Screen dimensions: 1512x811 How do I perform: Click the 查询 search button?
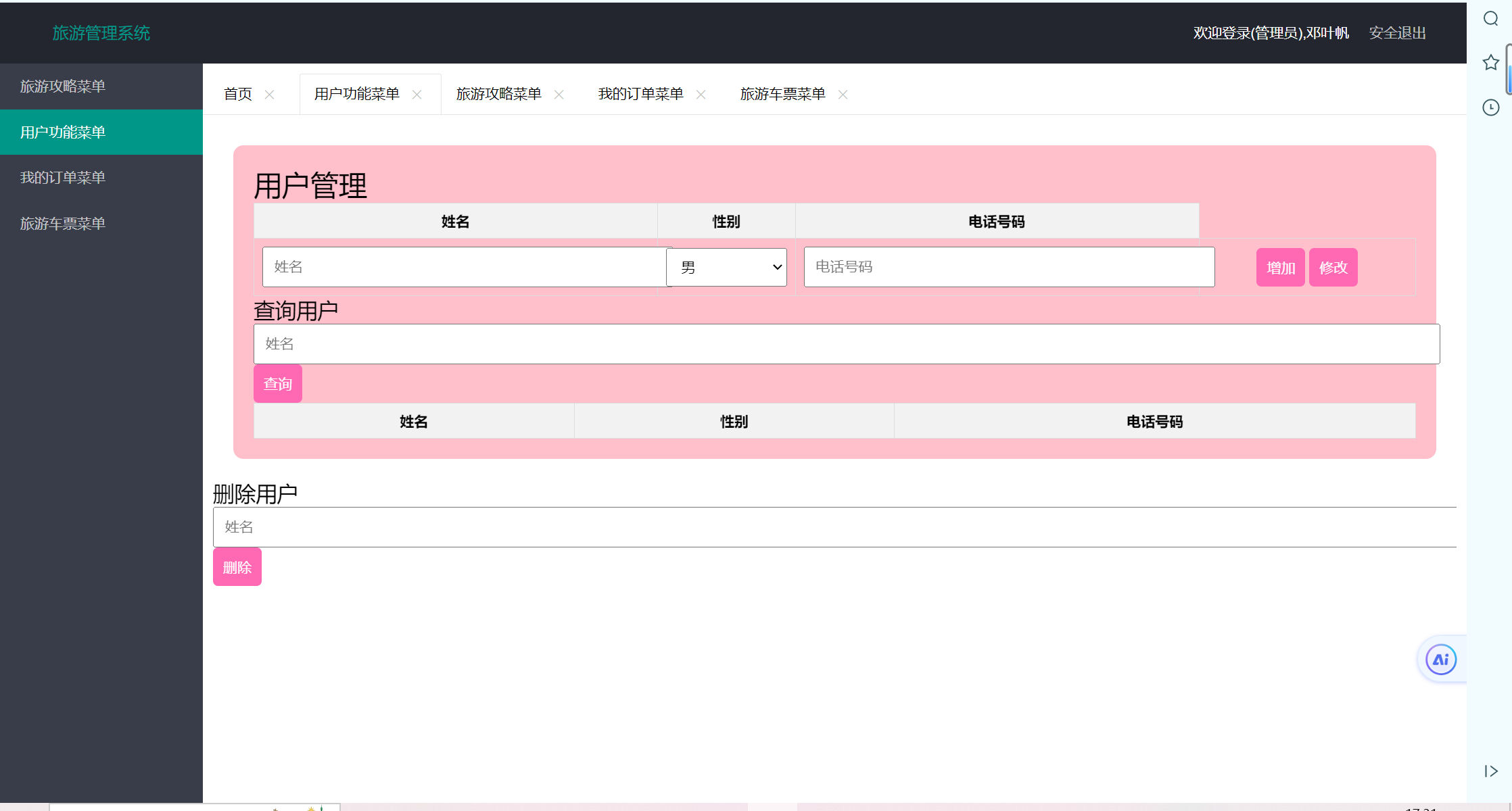click(x=278, y=384)
